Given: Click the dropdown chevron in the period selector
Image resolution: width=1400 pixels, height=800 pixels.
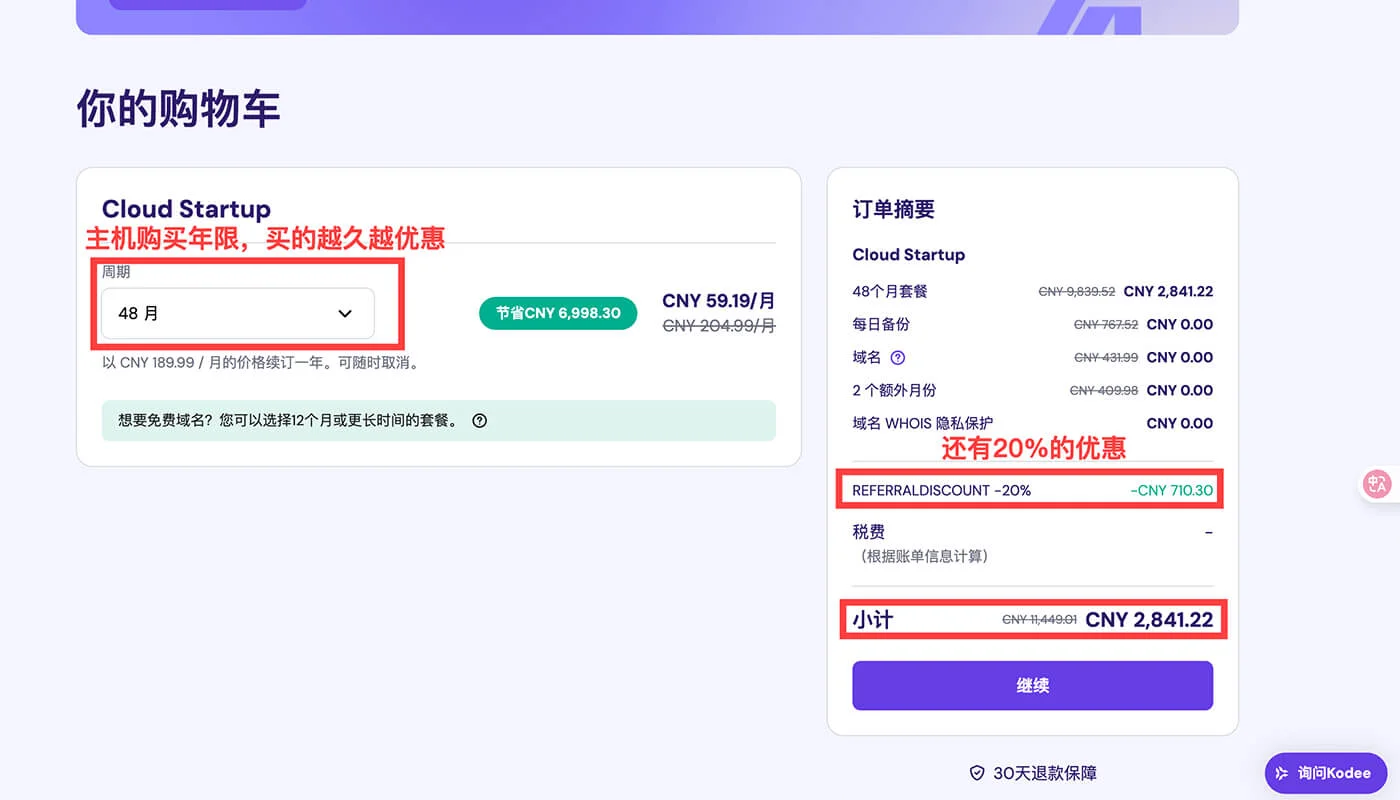Looking at the screenshot, I should [x=344, y=313].
